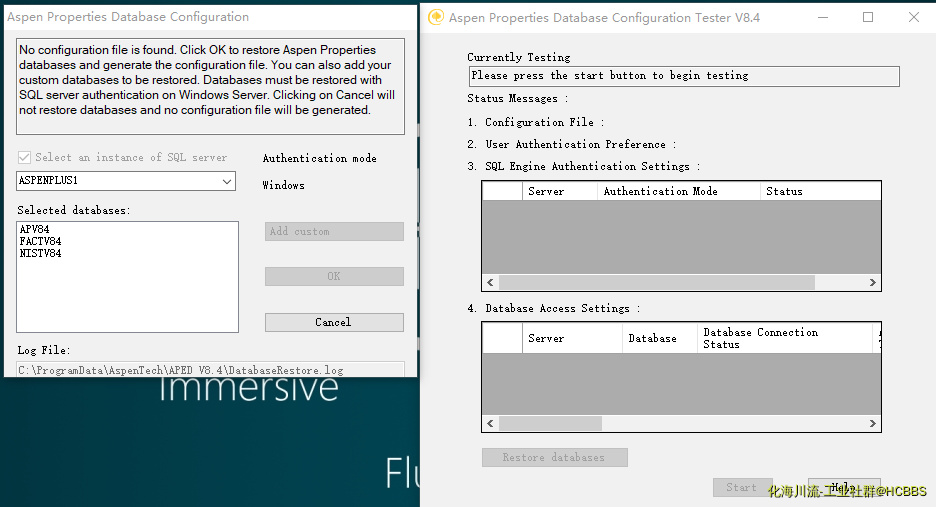936x507 pixels.
Task: Click Database Access table horizontal scrollbar thumb
Action: coord(550,423)
